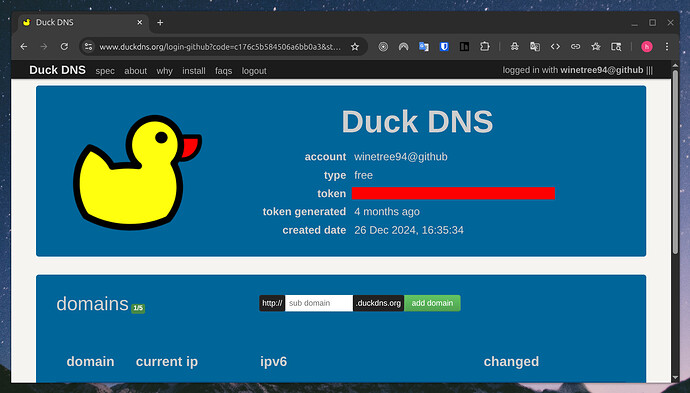The image size is (690, 393).
Task: Reload the Duck DNS page
Action: (x=64, y=47)
